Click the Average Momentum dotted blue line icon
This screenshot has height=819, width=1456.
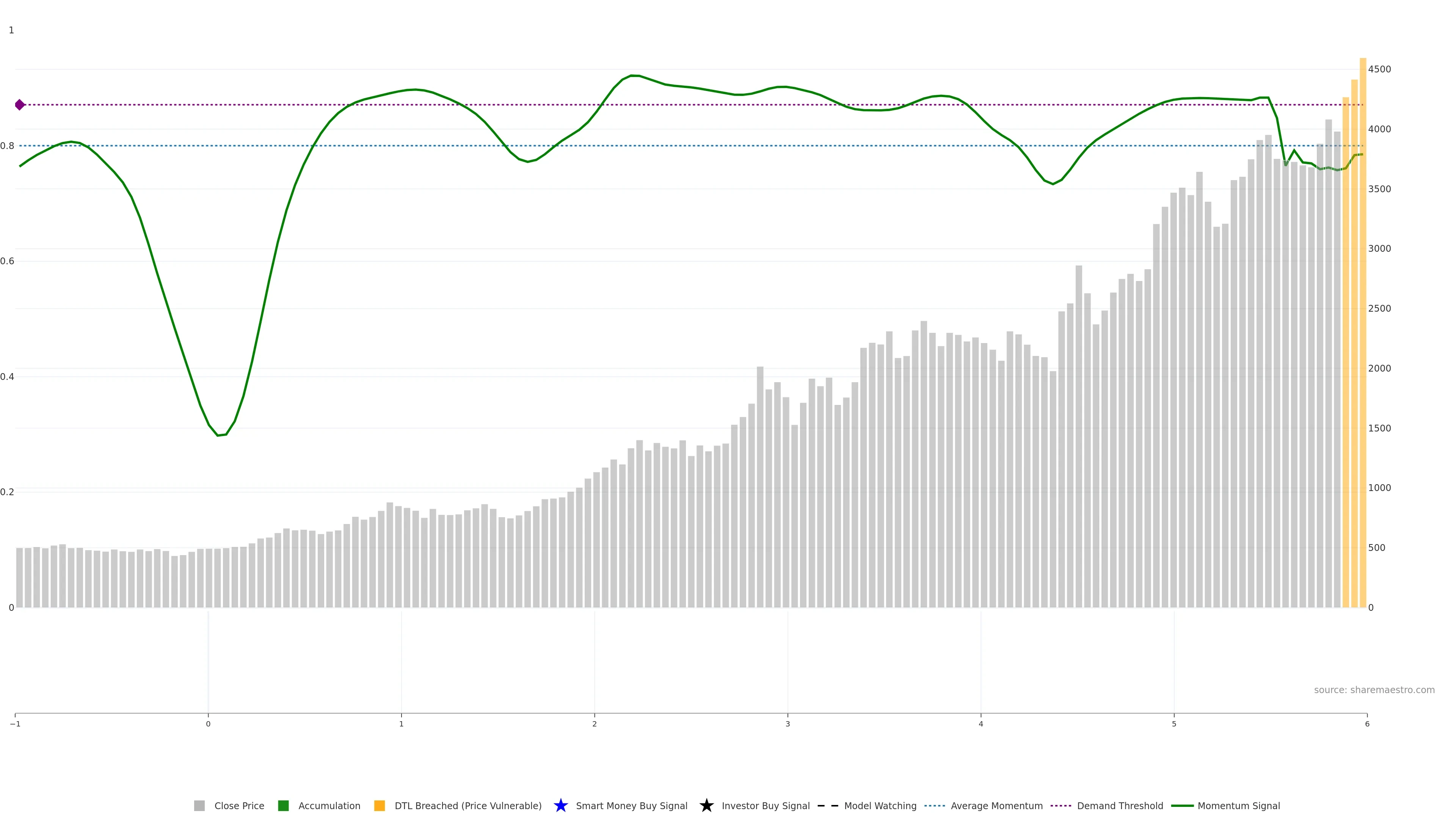coord(934,805)
